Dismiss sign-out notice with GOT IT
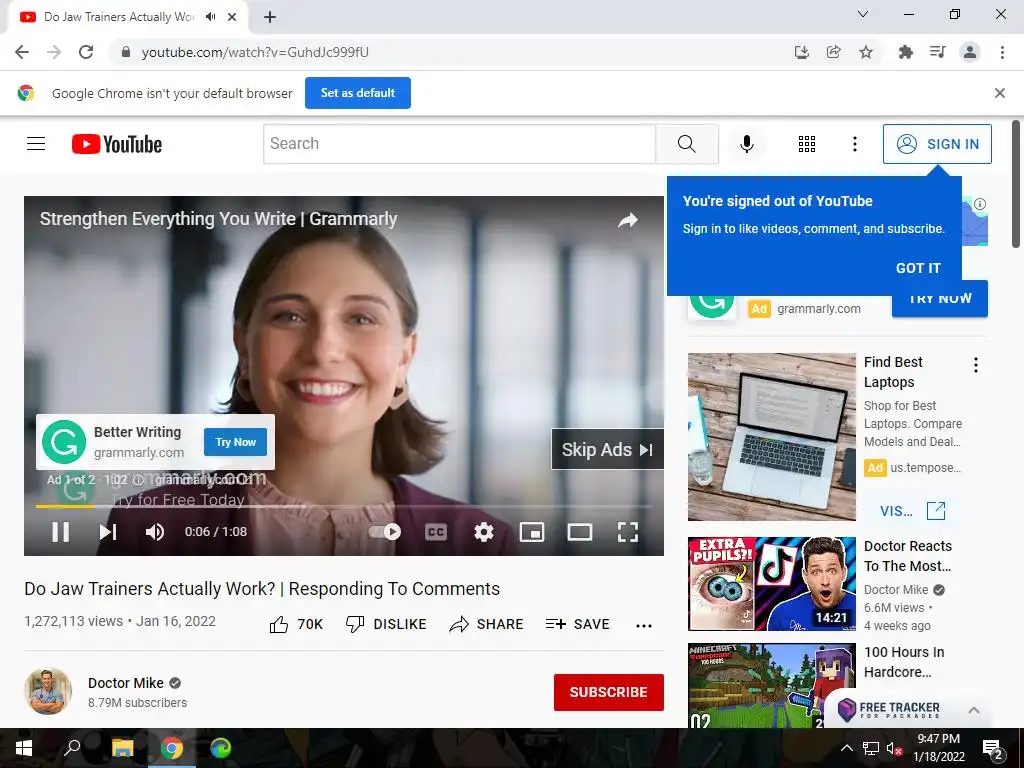Viewport: 1024px width, 768px height. pyautogui.click(x=918, y=268)
